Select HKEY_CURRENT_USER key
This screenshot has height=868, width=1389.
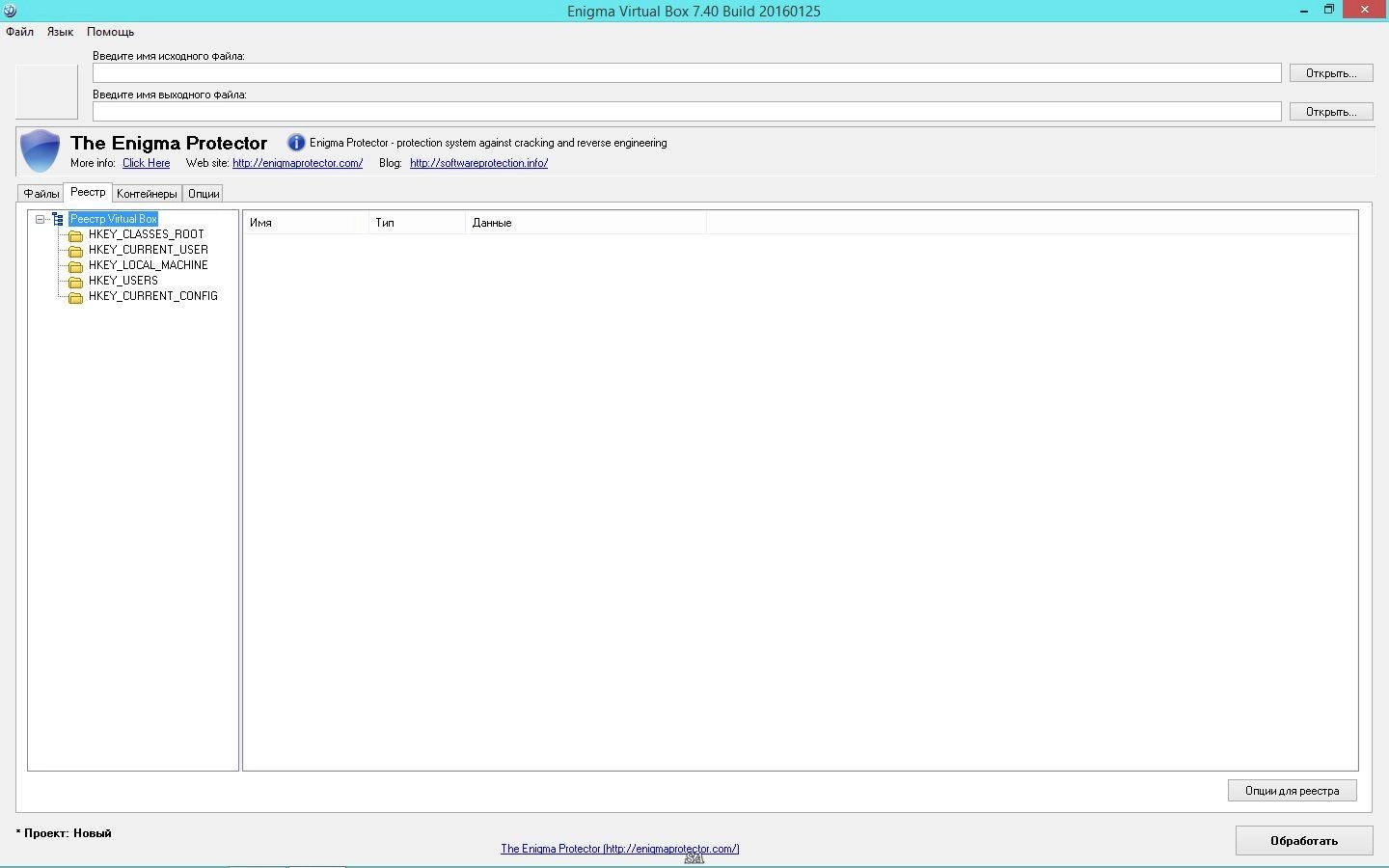tap(148, 250)
